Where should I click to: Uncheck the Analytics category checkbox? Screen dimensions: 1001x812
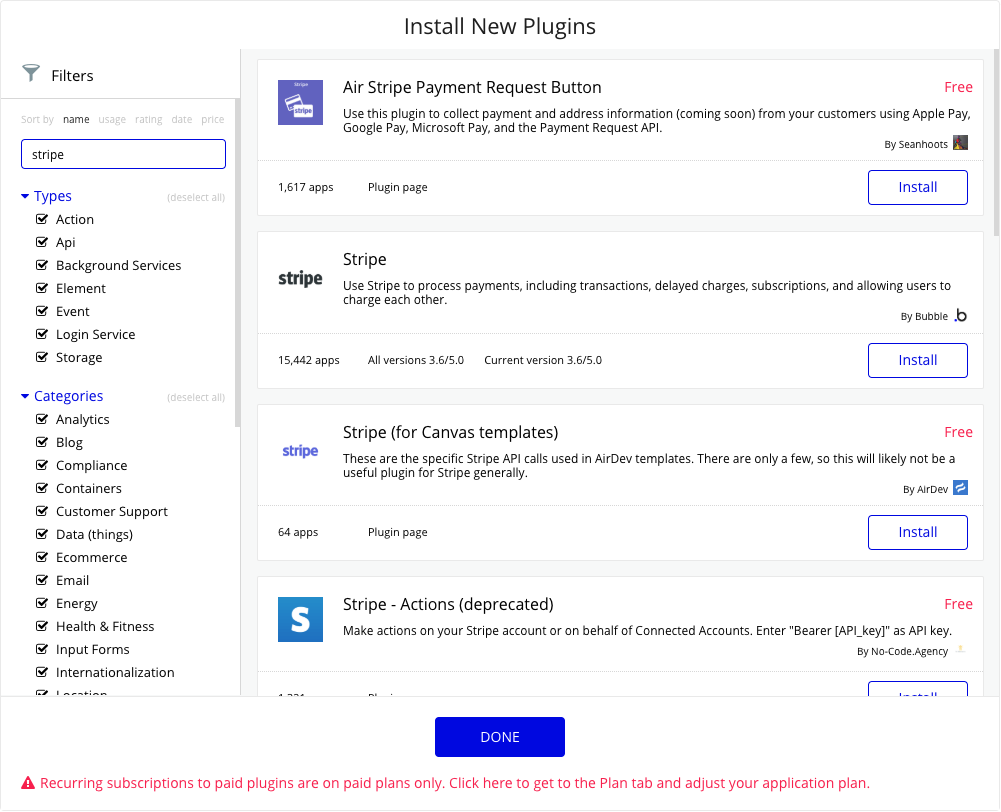(42, 419)
